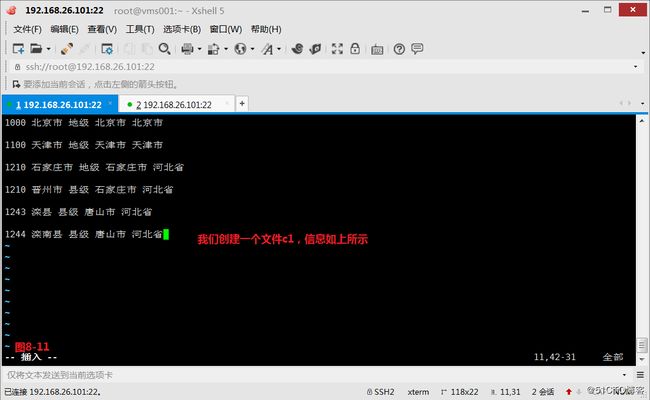The height and width of the screenshot is (400, 650).
Task: Launch the Xagent leaf icon
Action: [315, 49]
